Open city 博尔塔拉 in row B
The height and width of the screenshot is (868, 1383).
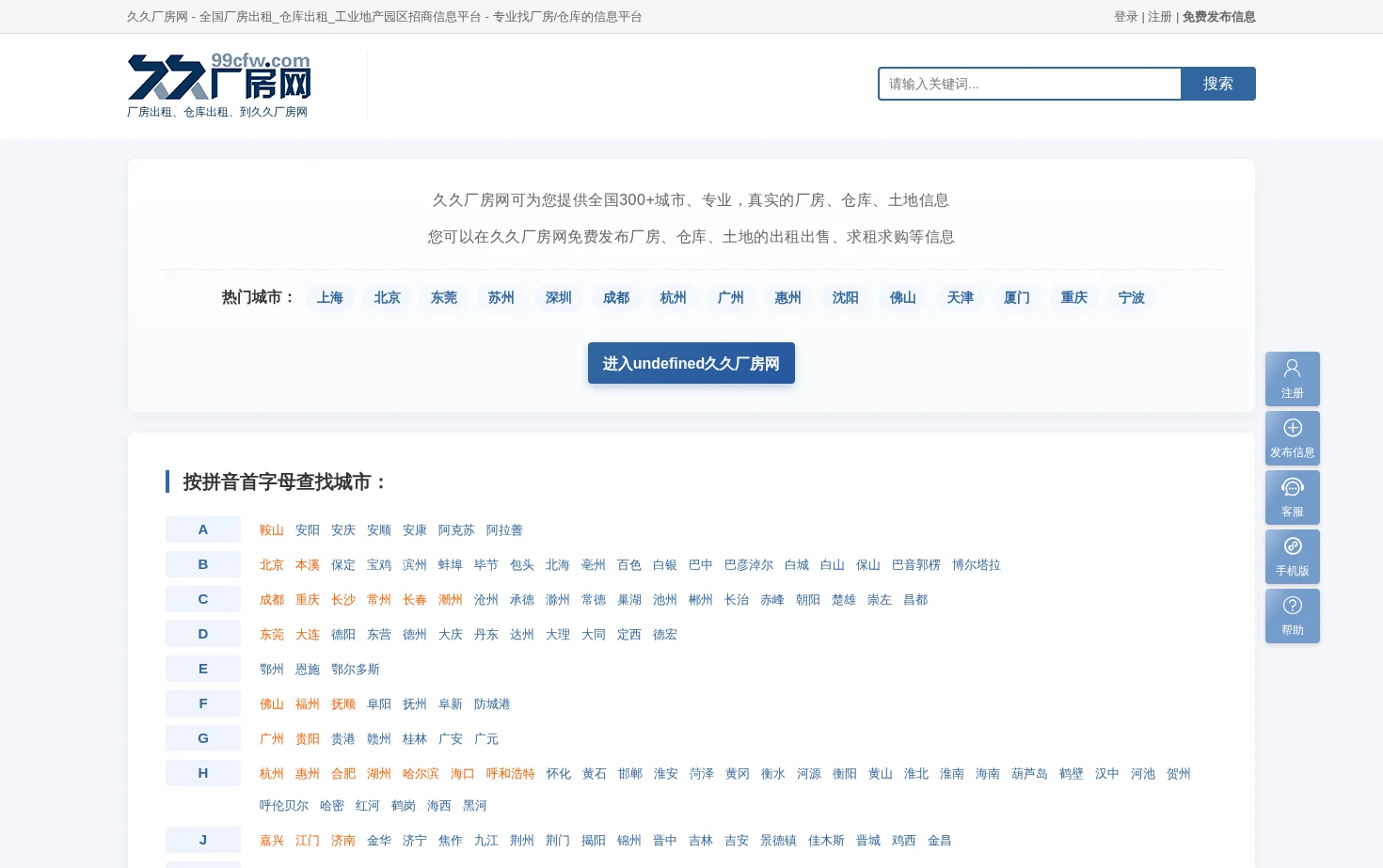point(977,565)
